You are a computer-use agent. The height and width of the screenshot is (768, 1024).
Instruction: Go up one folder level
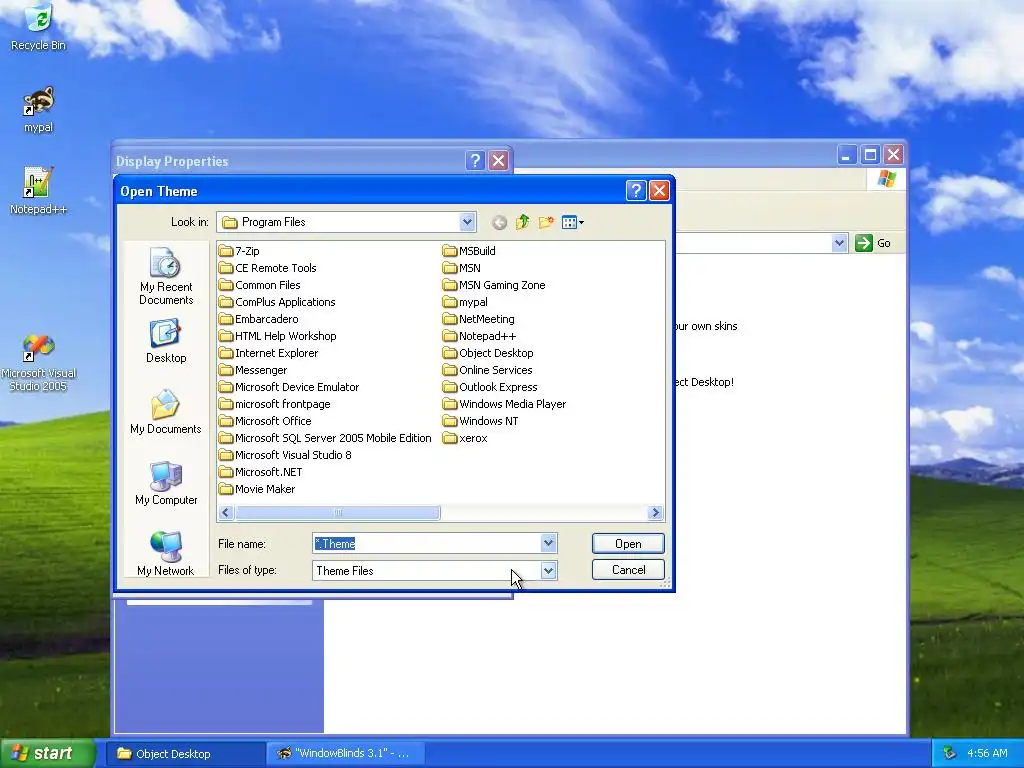522,223
